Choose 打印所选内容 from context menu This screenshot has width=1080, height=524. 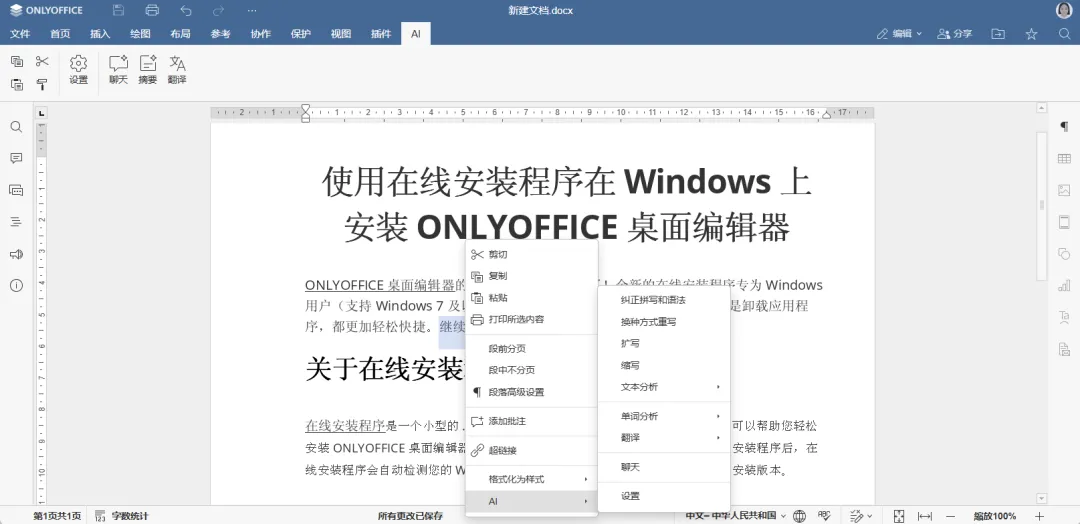click(532, 319)
